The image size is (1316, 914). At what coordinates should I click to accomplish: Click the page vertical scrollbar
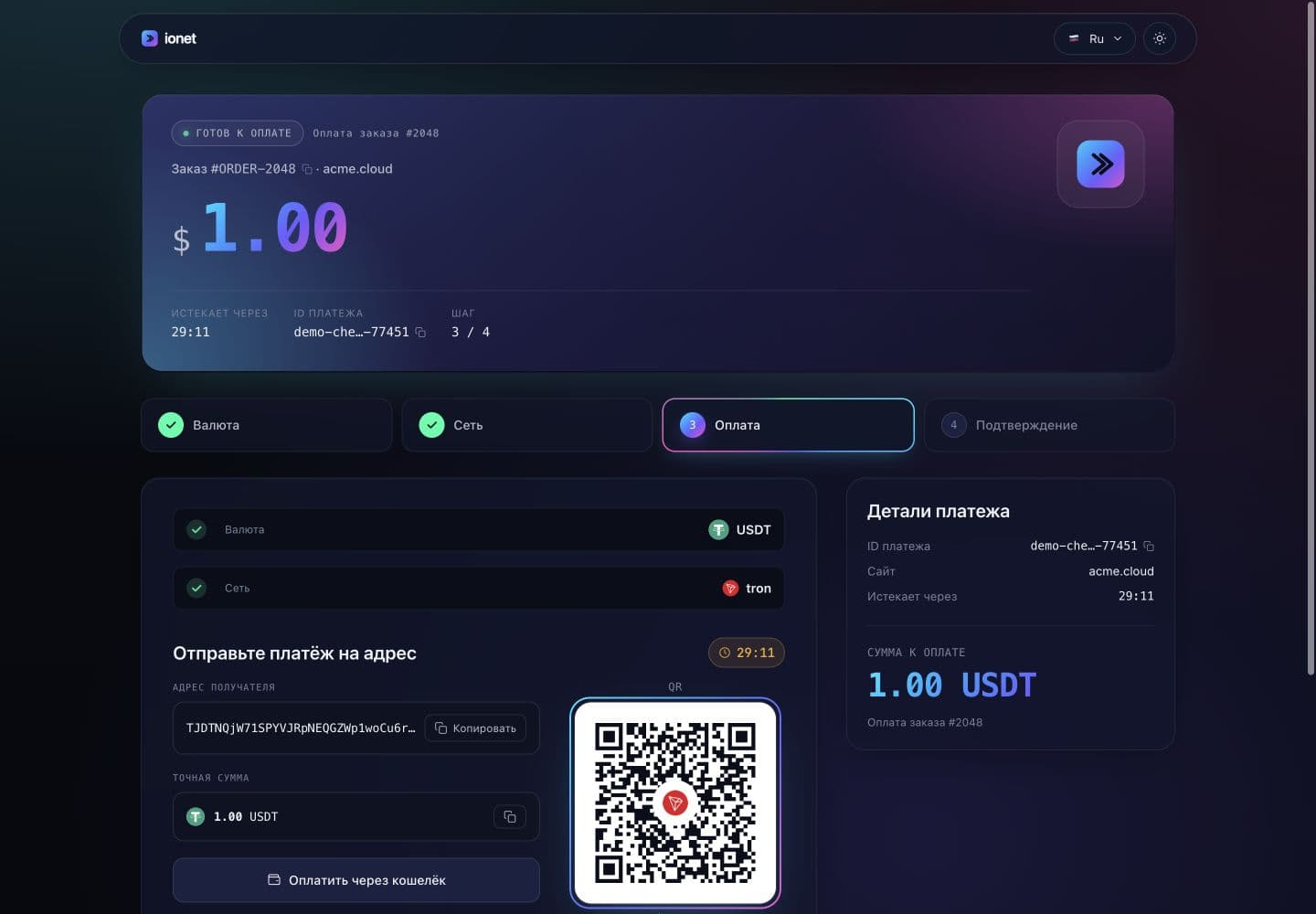[x=1311, y=338]
